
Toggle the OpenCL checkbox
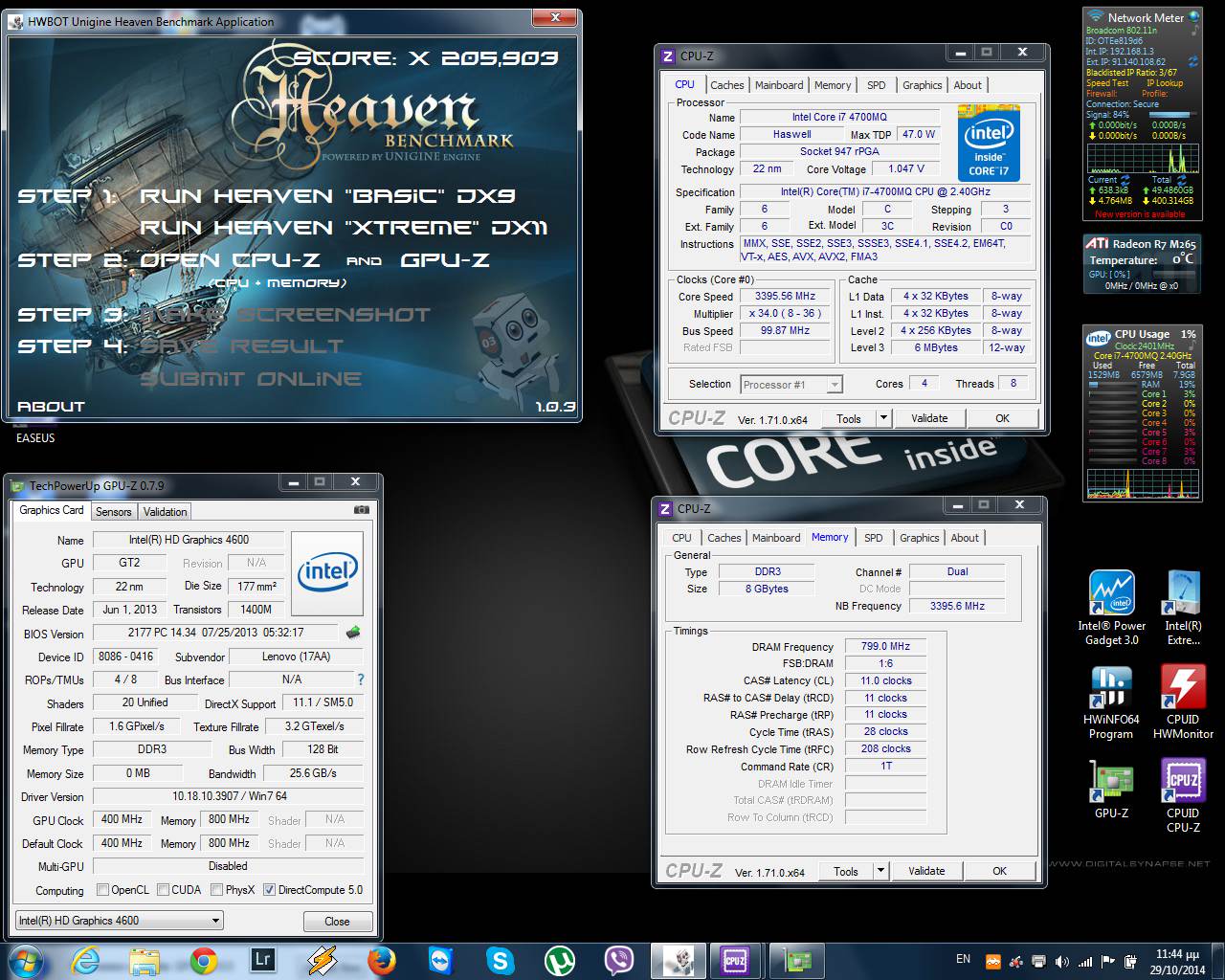tap(102, 889)
